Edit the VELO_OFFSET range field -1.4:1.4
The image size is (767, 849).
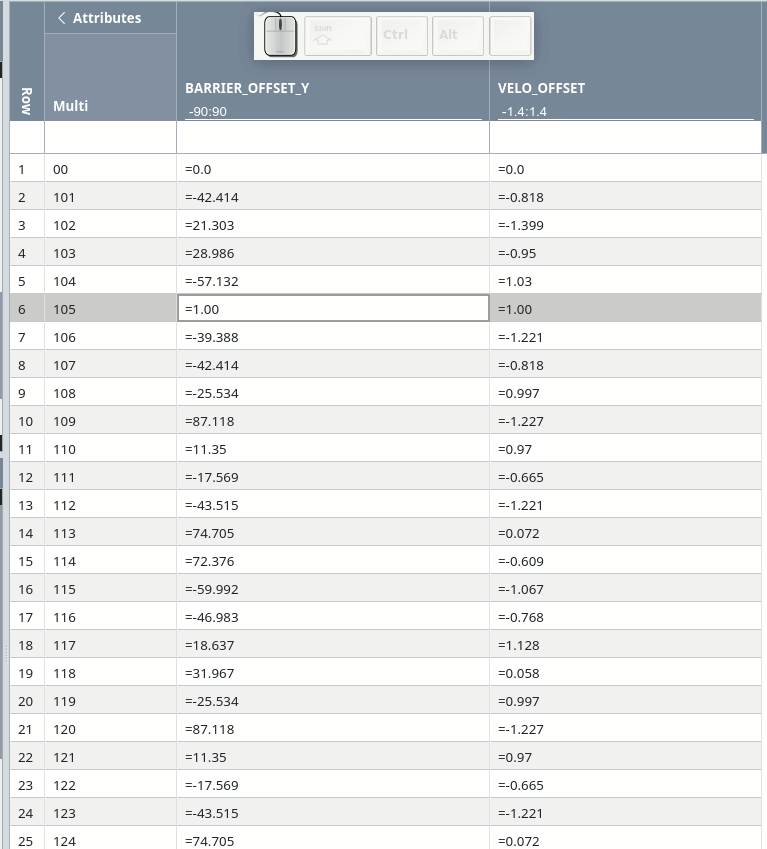coord(625,112)
